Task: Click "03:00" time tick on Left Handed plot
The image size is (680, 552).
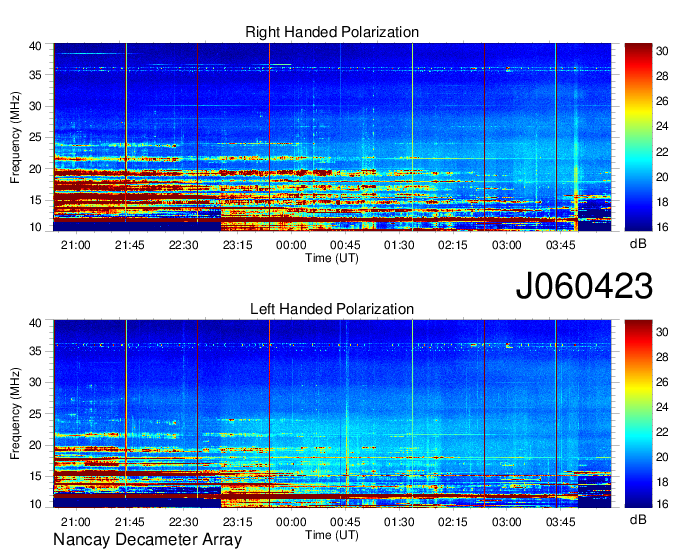Action: (507, 522)
